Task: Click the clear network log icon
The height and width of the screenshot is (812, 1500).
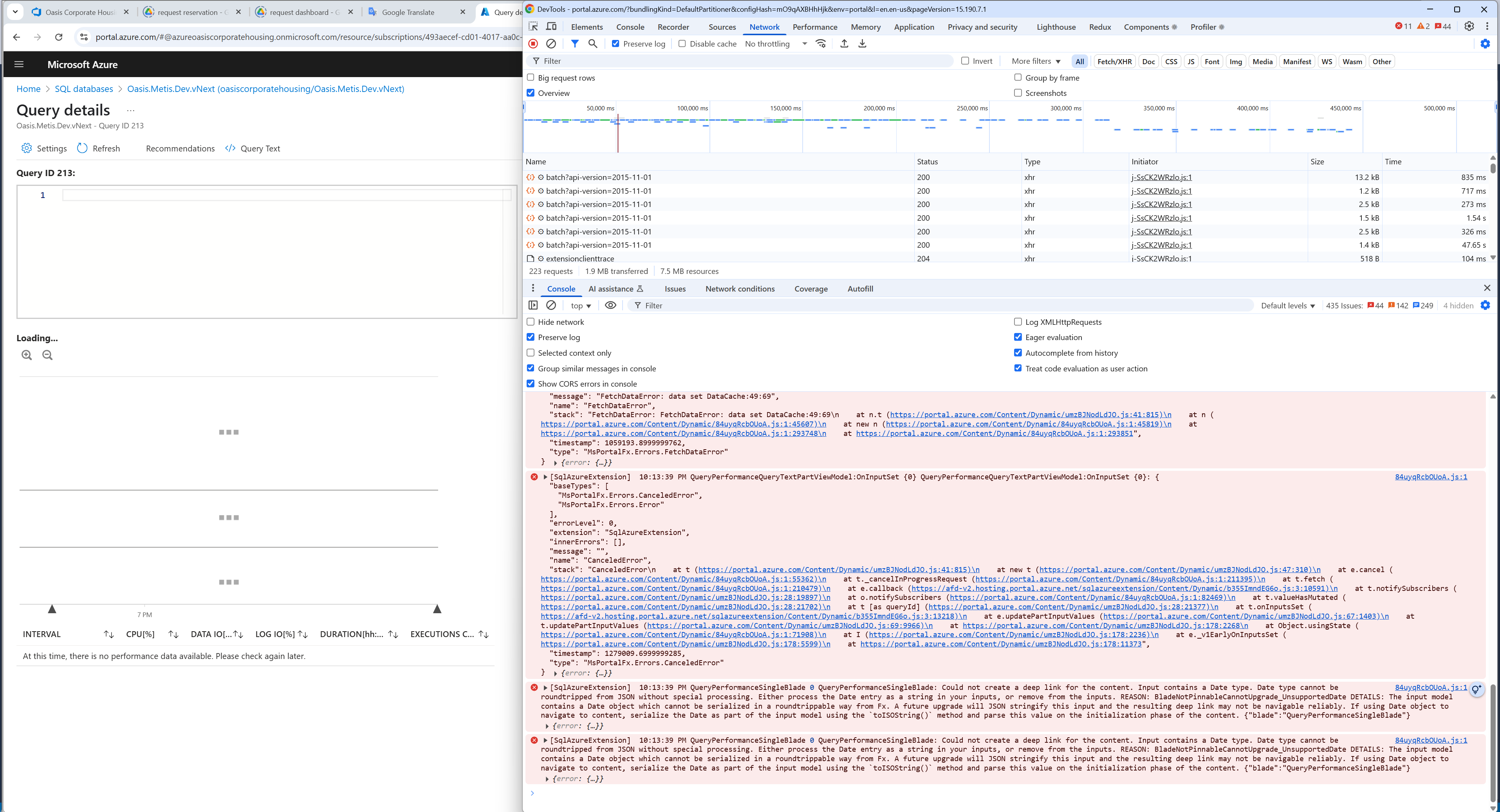Action: 551,44
